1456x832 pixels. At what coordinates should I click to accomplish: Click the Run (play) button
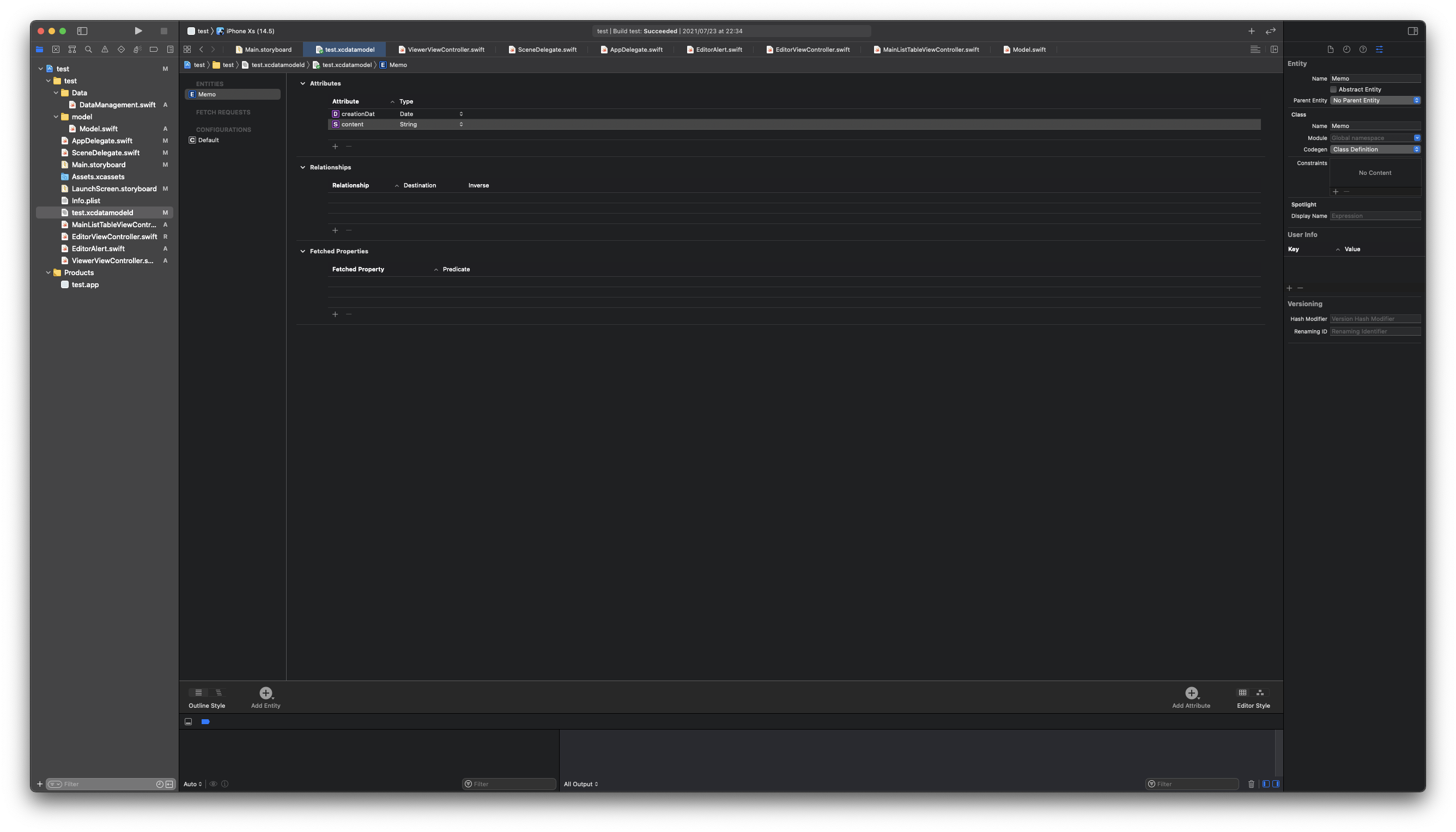[138, 31]
